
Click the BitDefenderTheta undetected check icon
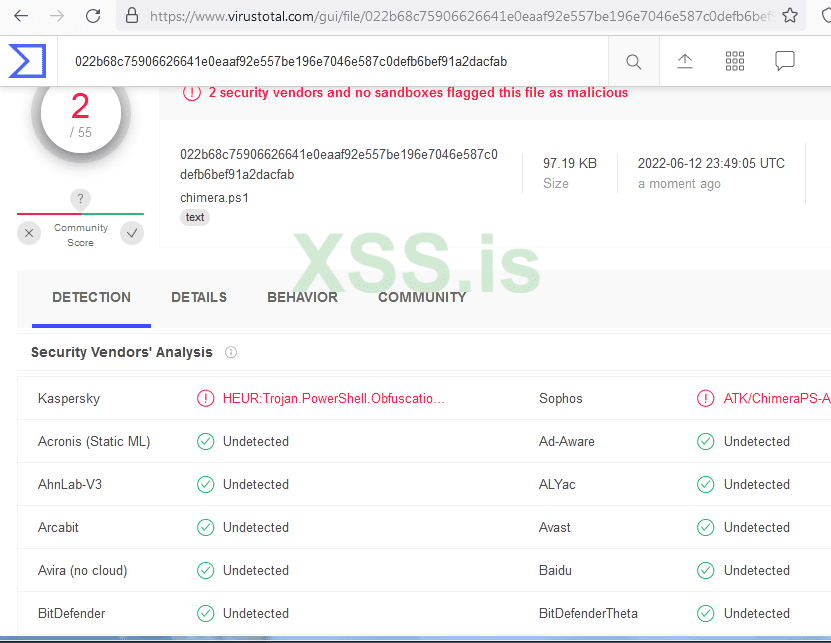(x=705, y=613)
